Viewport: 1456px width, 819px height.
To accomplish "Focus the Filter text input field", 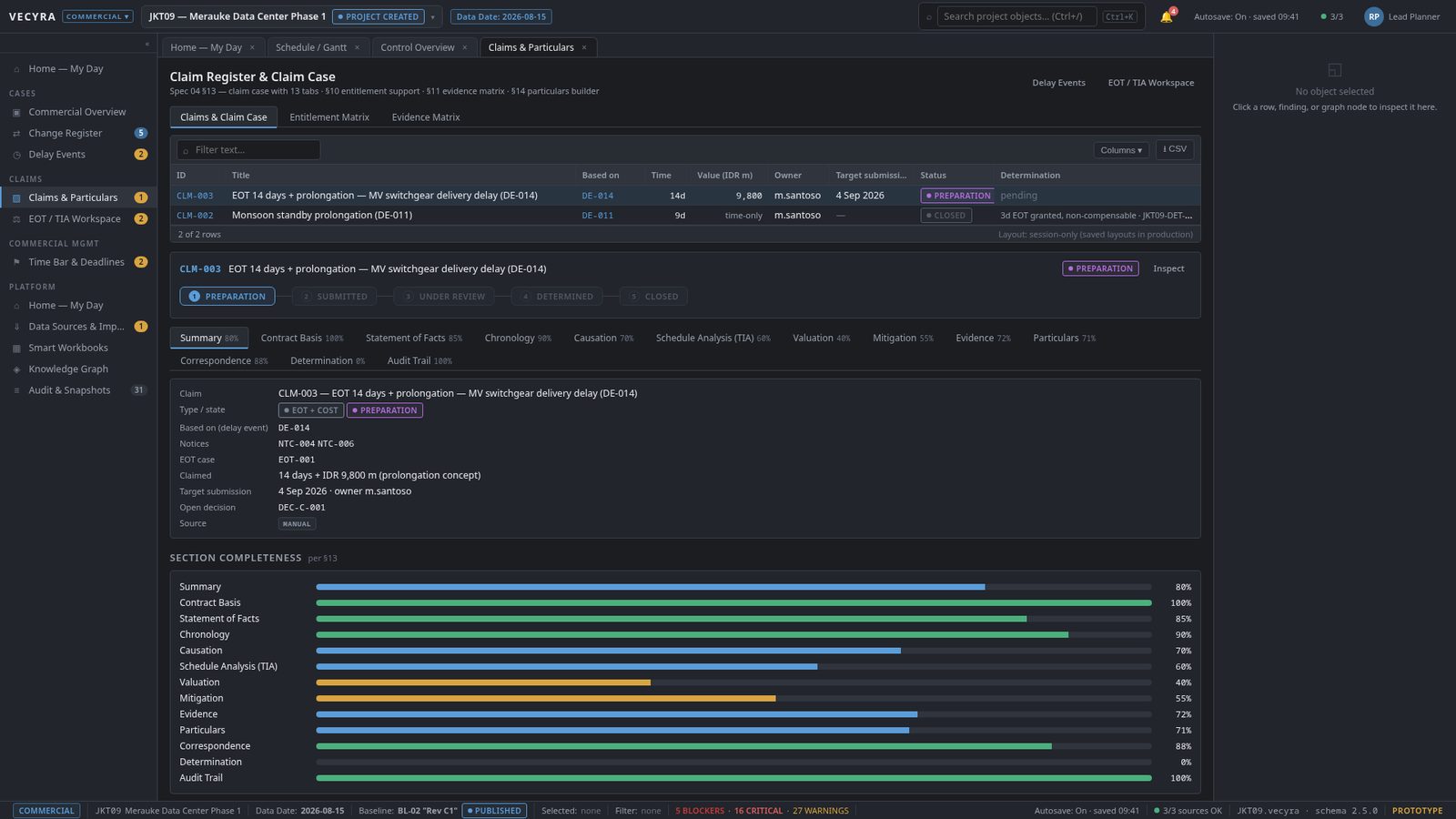I will pos(248,150).
